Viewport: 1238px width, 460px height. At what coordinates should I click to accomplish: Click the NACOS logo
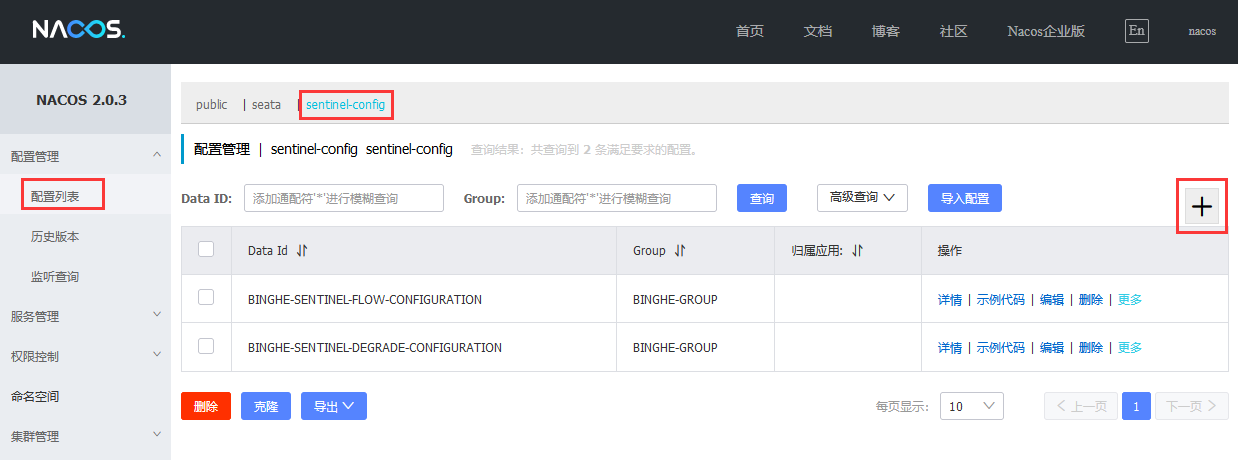click(78, 30)
